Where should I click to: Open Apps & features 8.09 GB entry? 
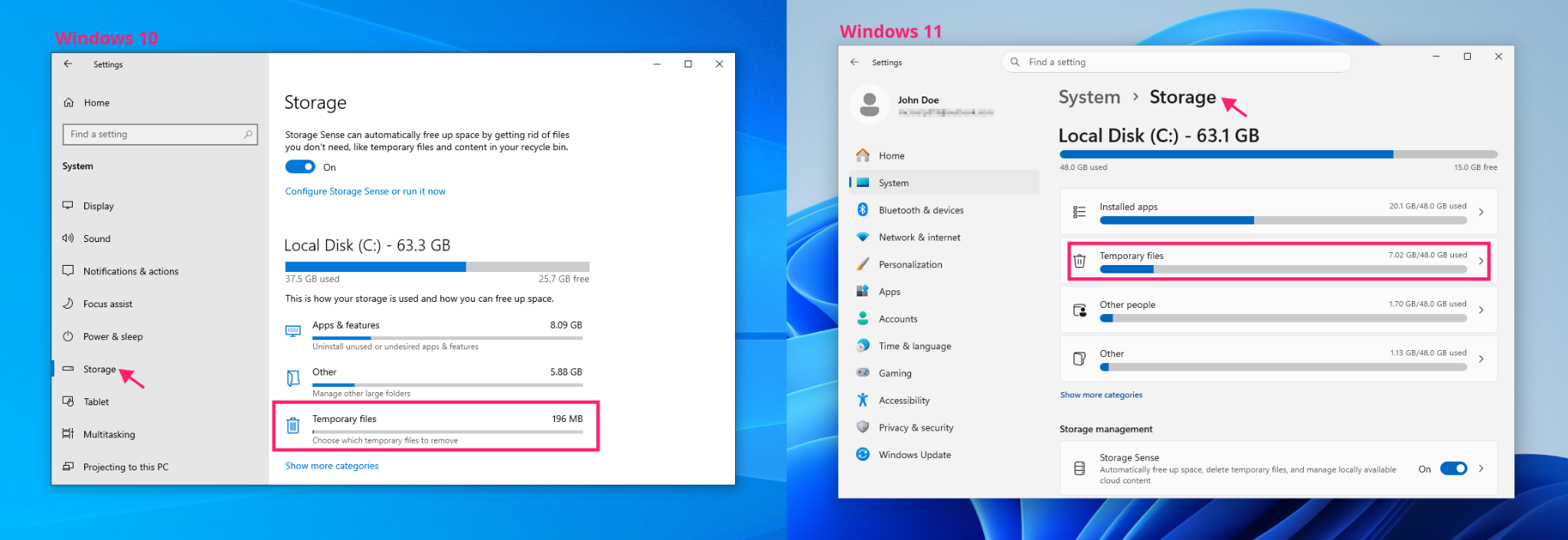pyautogui.click(x=436, y=335)
